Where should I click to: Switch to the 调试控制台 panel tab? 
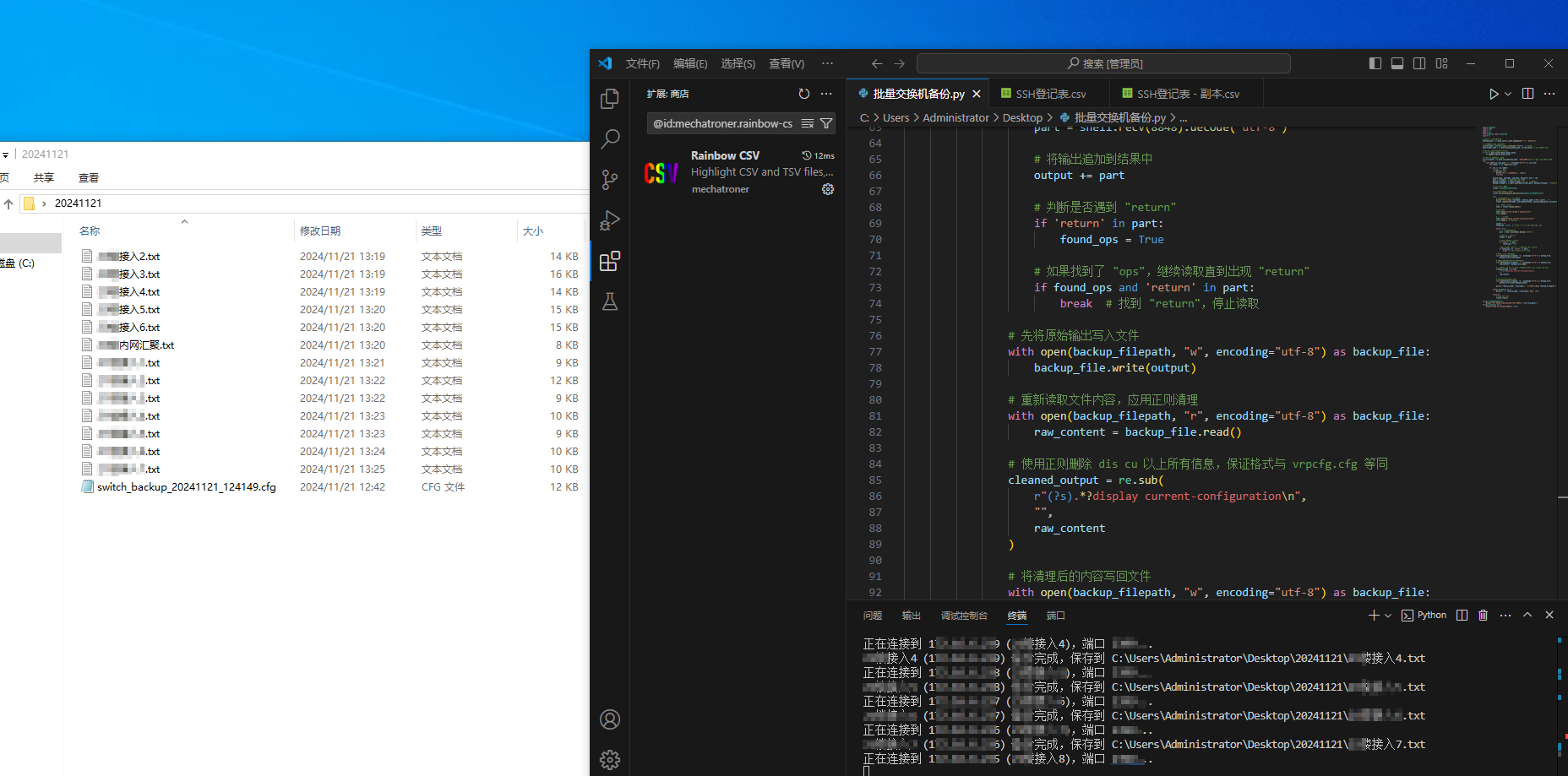[x=964, y=616]
